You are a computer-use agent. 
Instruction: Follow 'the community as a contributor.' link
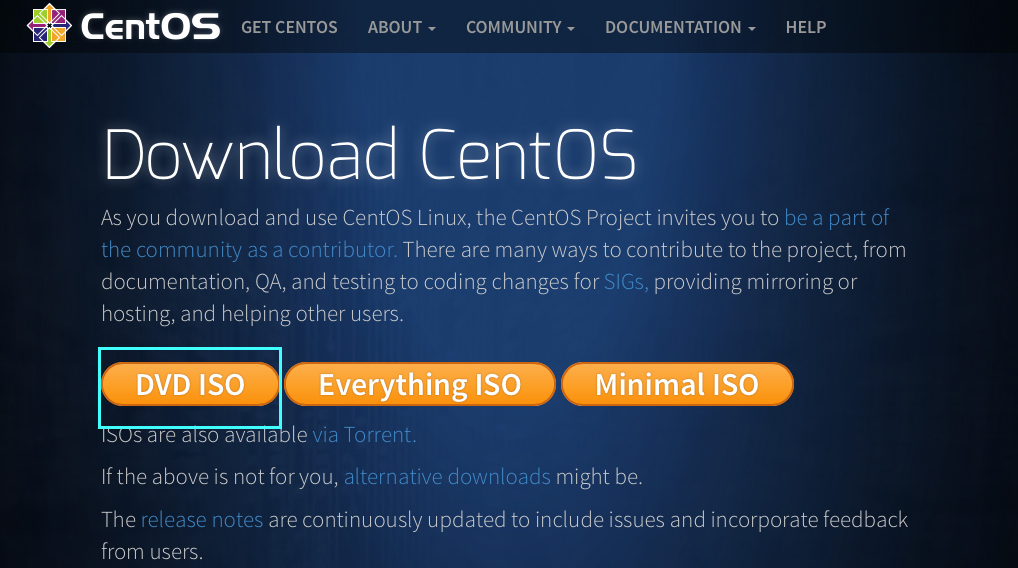coord(249,250)
